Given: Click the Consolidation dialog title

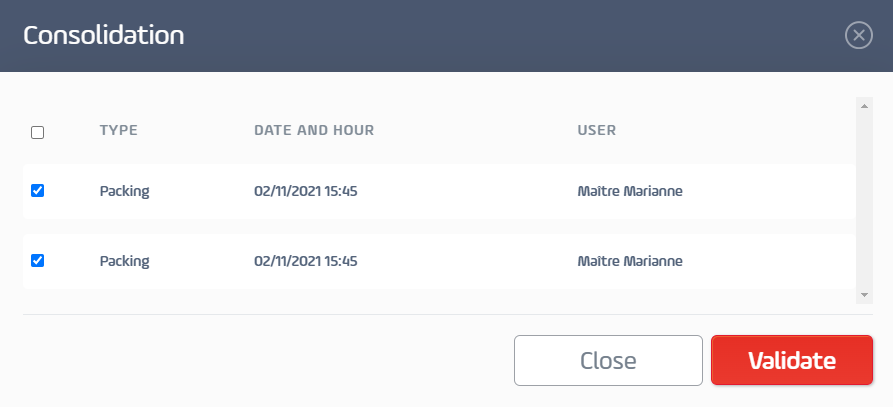Looking at the screenshot, I should click(104, 35).
